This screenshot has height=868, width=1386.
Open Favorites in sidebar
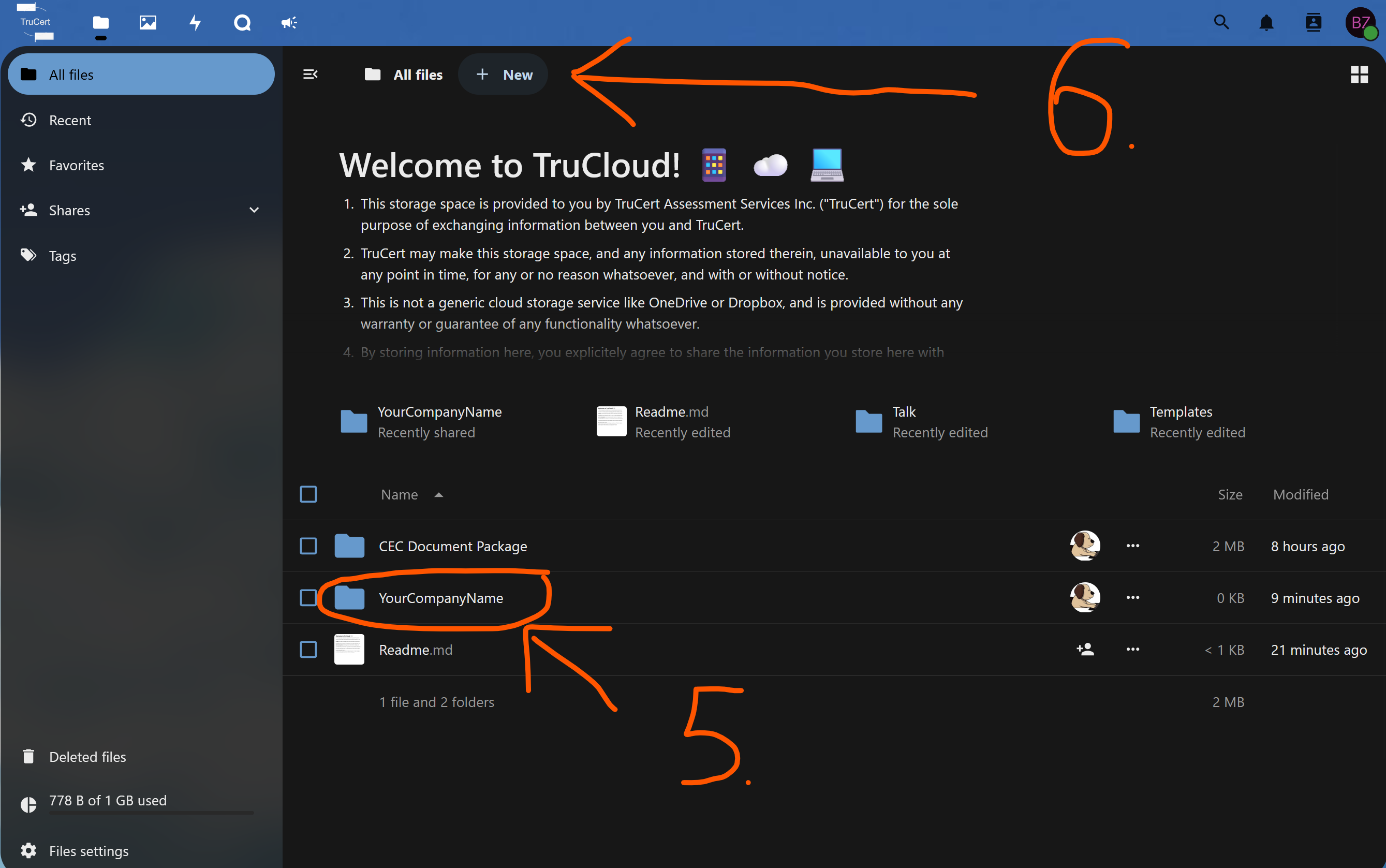tap(141, 165)
